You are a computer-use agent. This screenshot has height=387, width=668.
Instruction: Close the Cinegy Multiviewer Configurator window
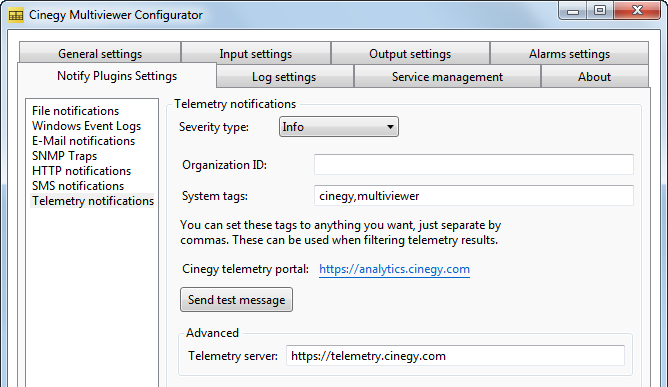tap(637, 10)
